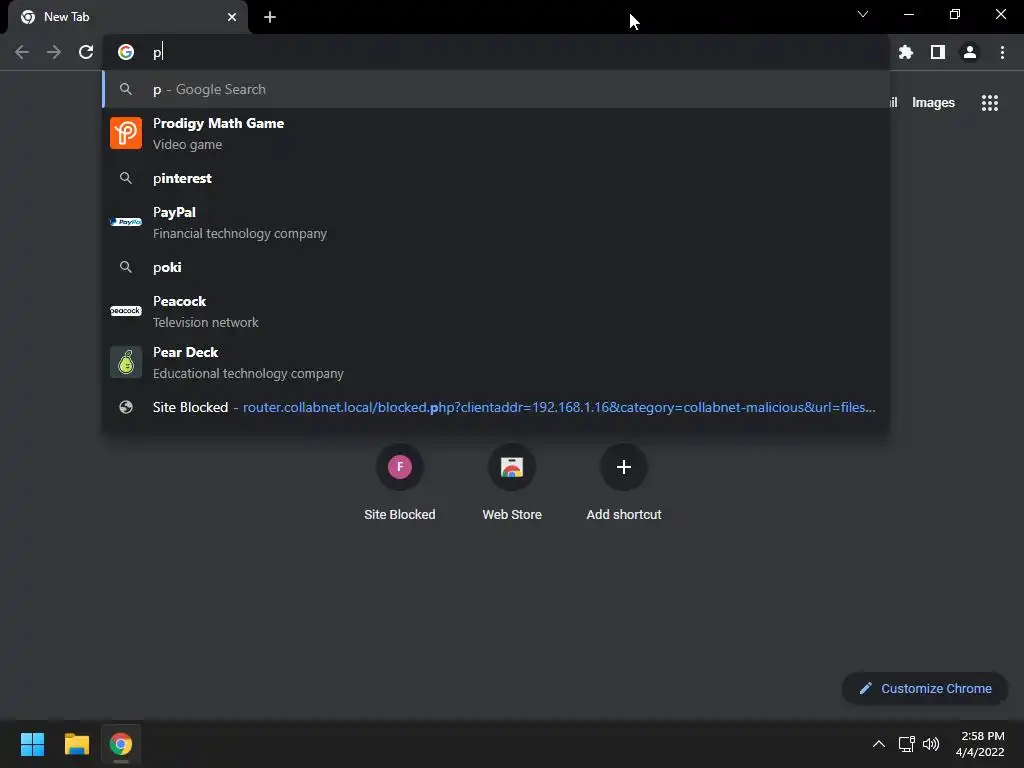Click the Web Store shortcut label
The width and height of the screenshot is (1024, 768).
(512, 515)
